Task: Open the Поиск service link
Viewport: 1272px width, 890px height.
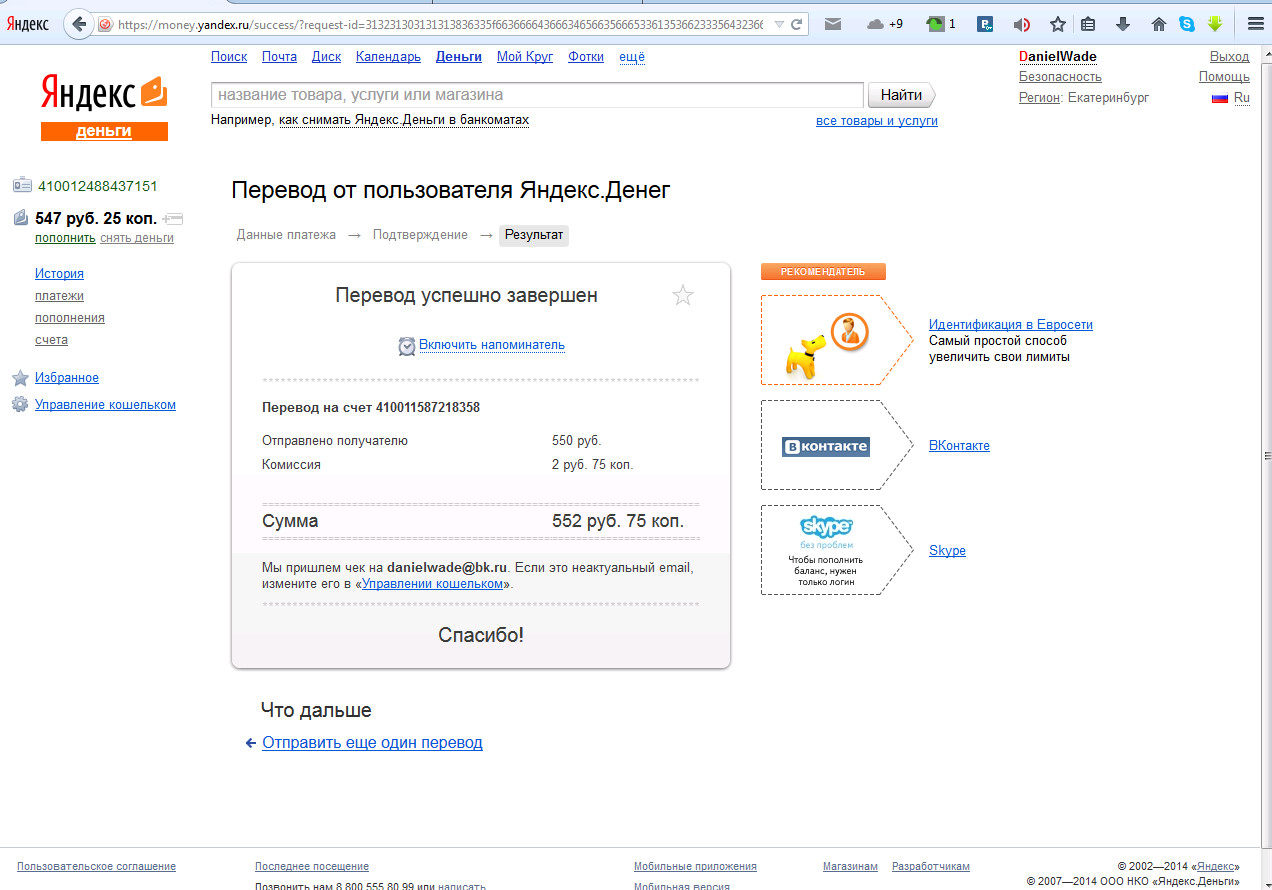Action: point(229,57)
